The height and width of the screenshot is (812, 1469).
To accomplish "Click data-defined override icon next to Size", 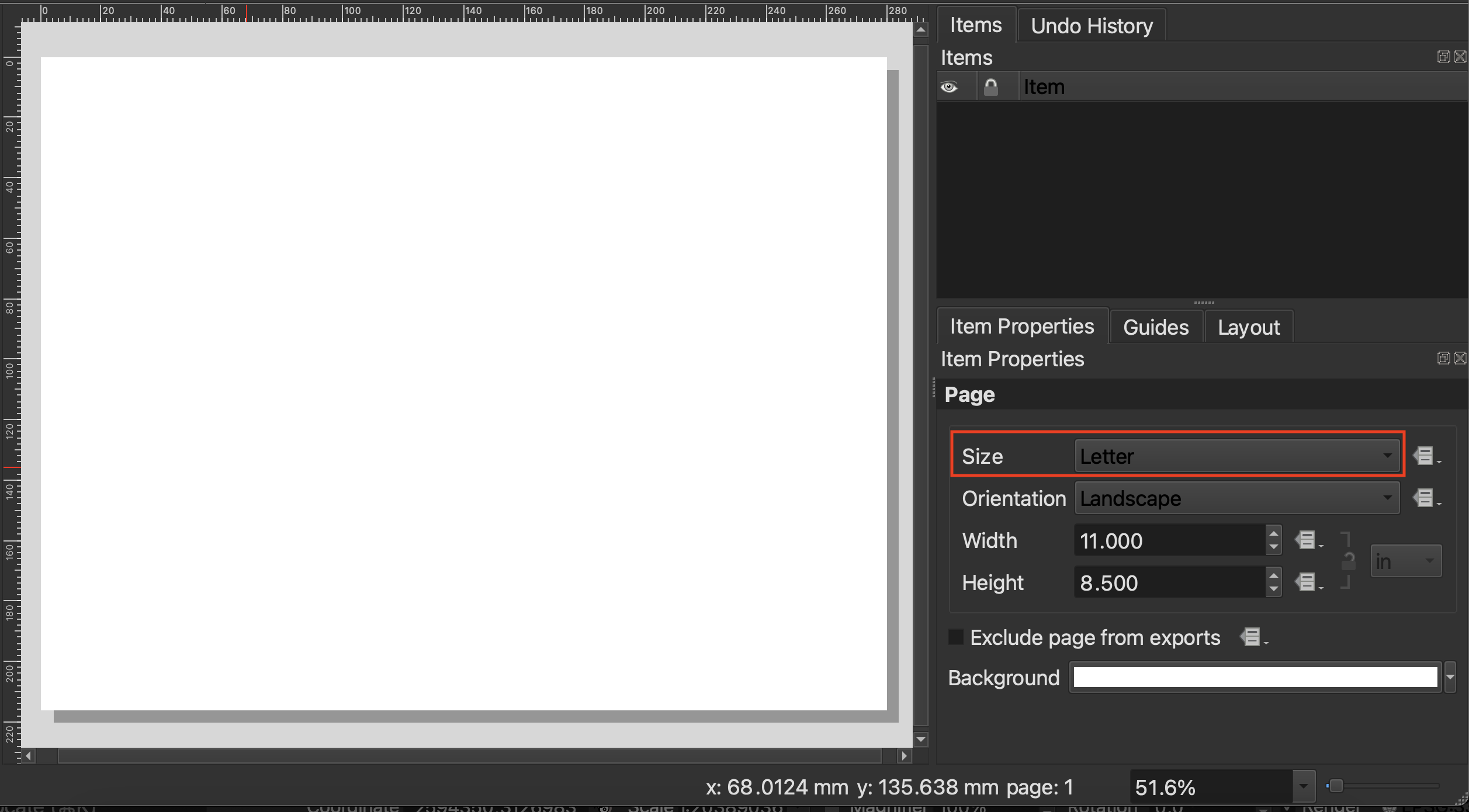I will tap(1425, 456).
